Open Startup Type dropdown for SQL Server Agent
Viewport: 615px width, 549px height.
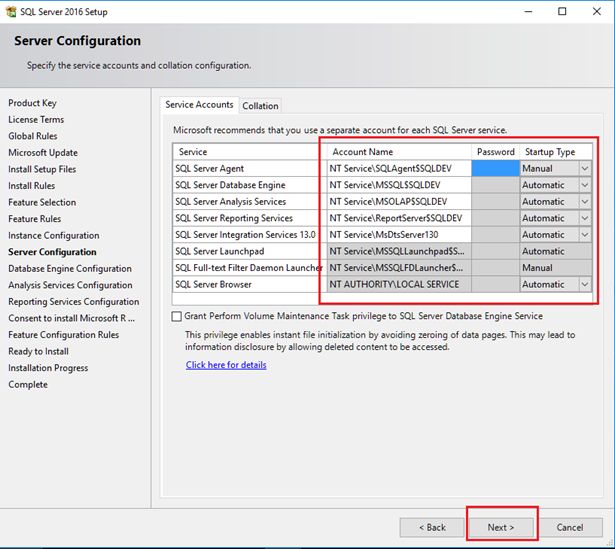coord(585,169)
